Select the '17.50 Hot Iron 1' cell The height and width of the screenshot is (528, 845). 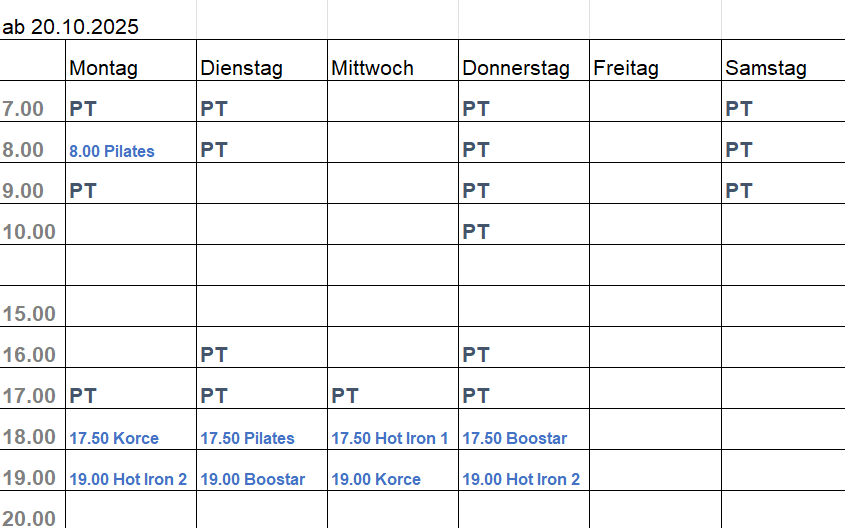click(390, 438)
